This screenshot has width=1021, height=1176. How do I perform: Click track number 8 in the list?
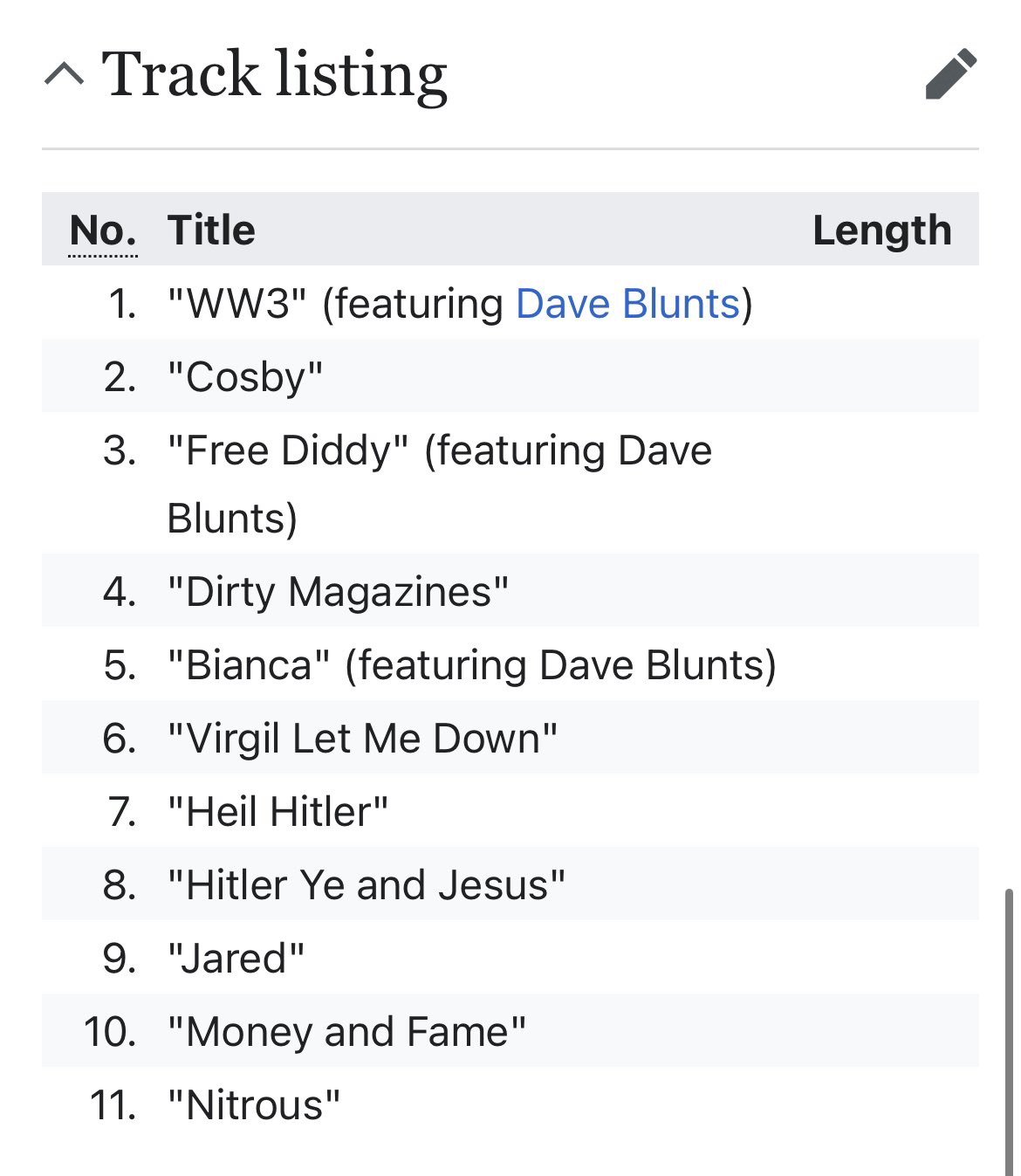[x=120, y=885]
